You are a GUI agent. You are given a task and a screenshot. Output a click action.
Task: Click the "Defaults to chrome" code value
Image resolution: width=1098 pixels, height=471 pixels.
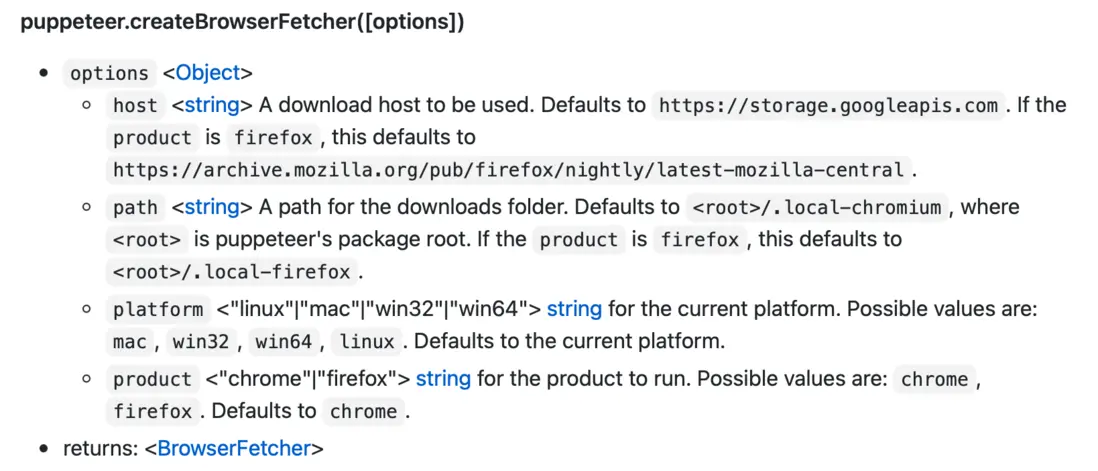point(363,411)
